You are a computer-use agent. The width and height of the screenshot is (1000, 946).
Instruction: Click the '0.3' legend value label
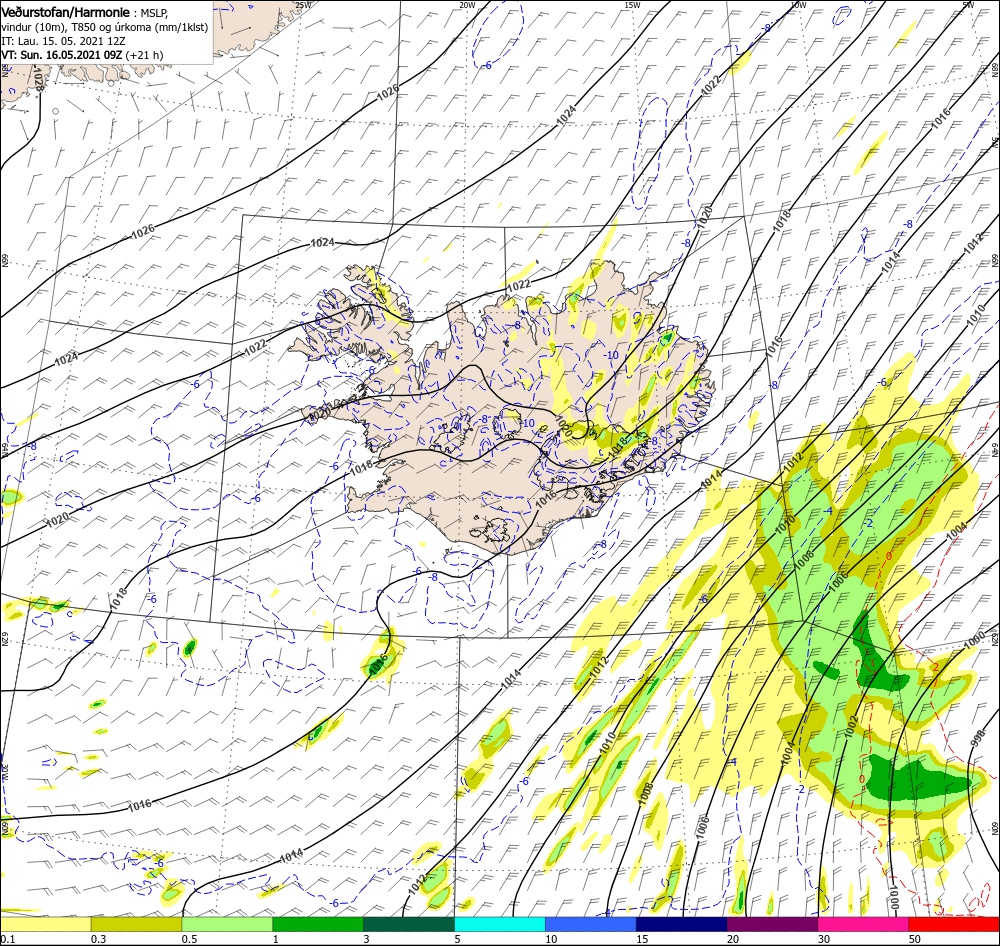point(98,939)
